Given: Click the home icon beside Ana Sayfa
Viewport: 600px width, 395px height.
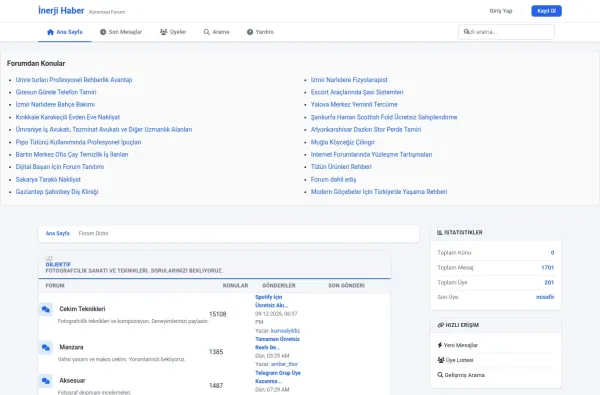Looking at the screenshot, I should [50, 32].
